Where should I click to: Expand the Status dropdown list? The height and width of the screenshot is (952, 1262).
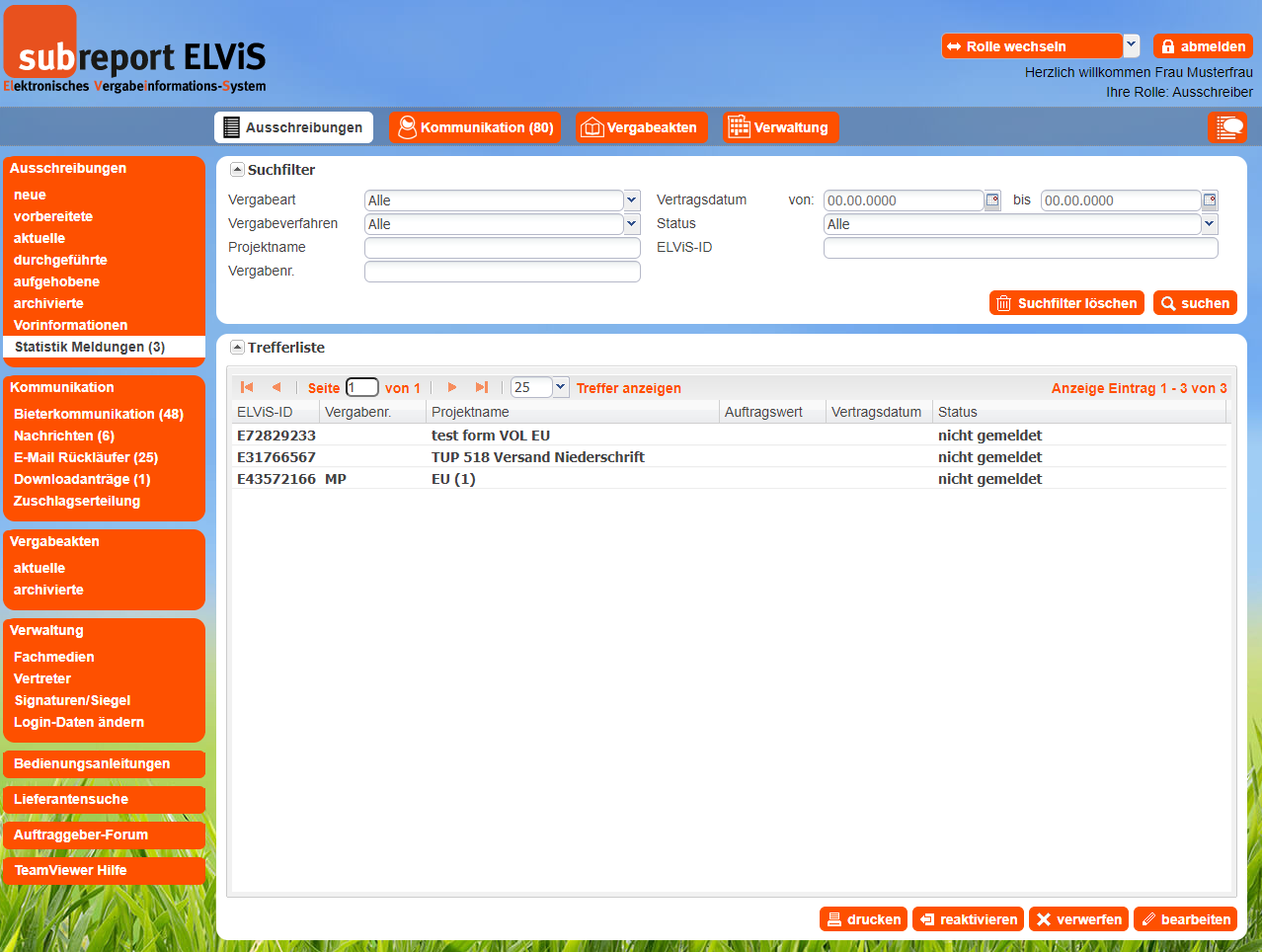[1210, 224]
